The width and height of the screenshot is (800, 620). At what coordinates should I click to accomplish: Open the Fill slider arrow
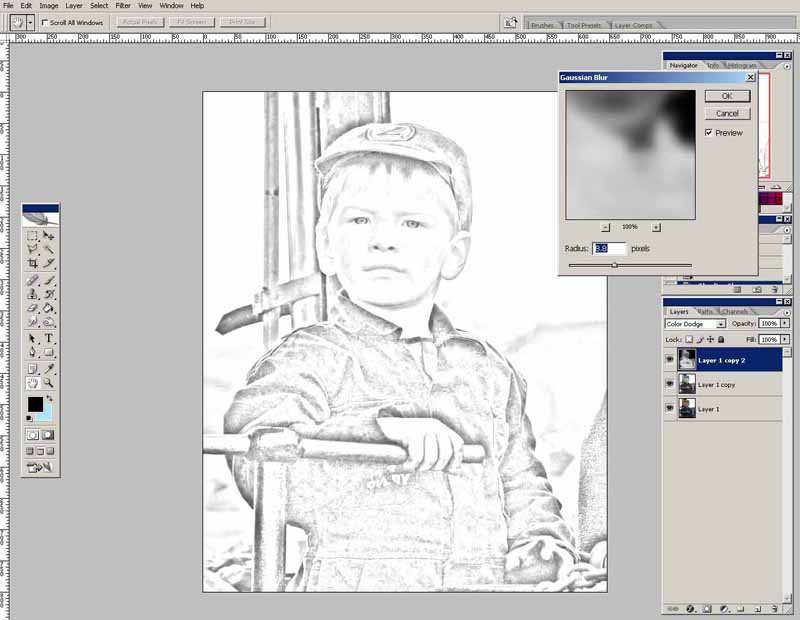[x=785, y=339]
